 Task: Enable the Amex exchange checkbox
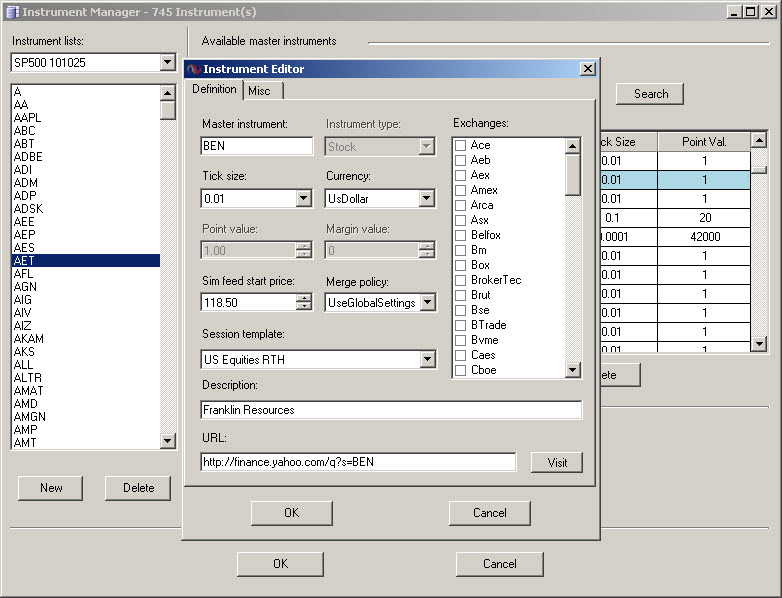460,190
